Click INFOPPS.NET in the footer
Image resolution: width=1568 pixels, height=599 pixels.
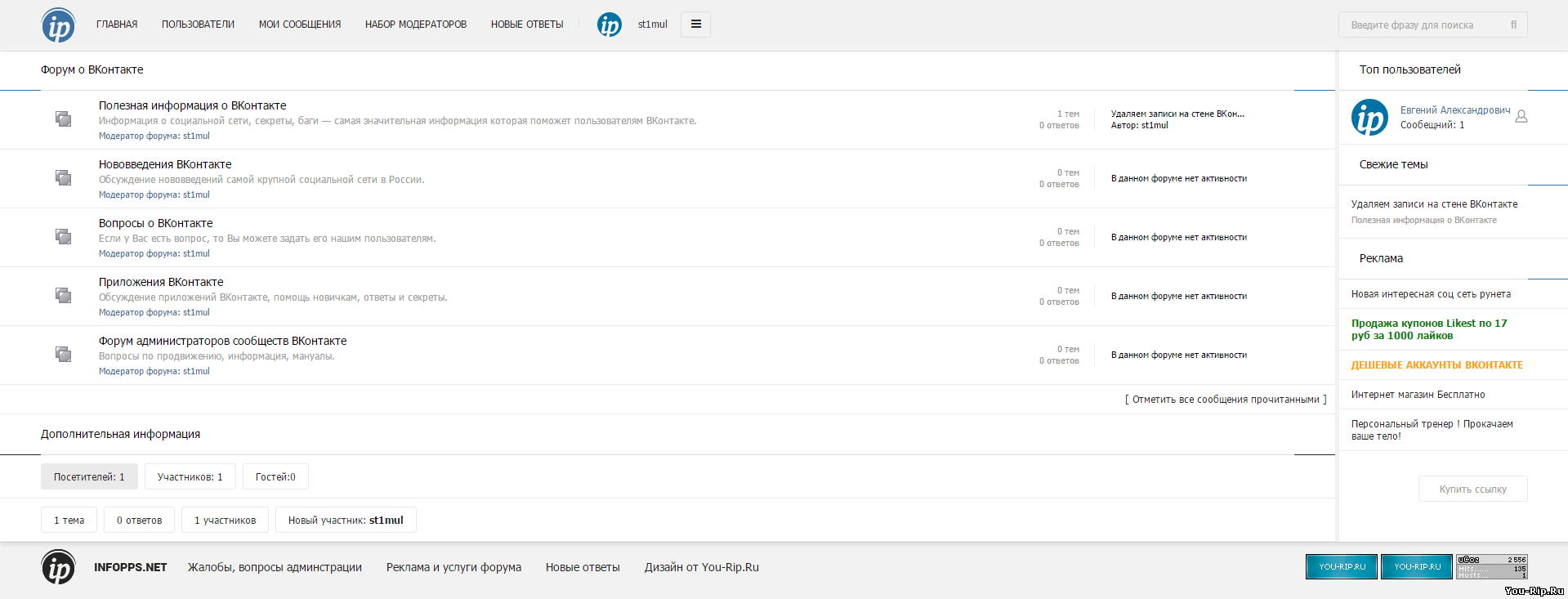130,567
